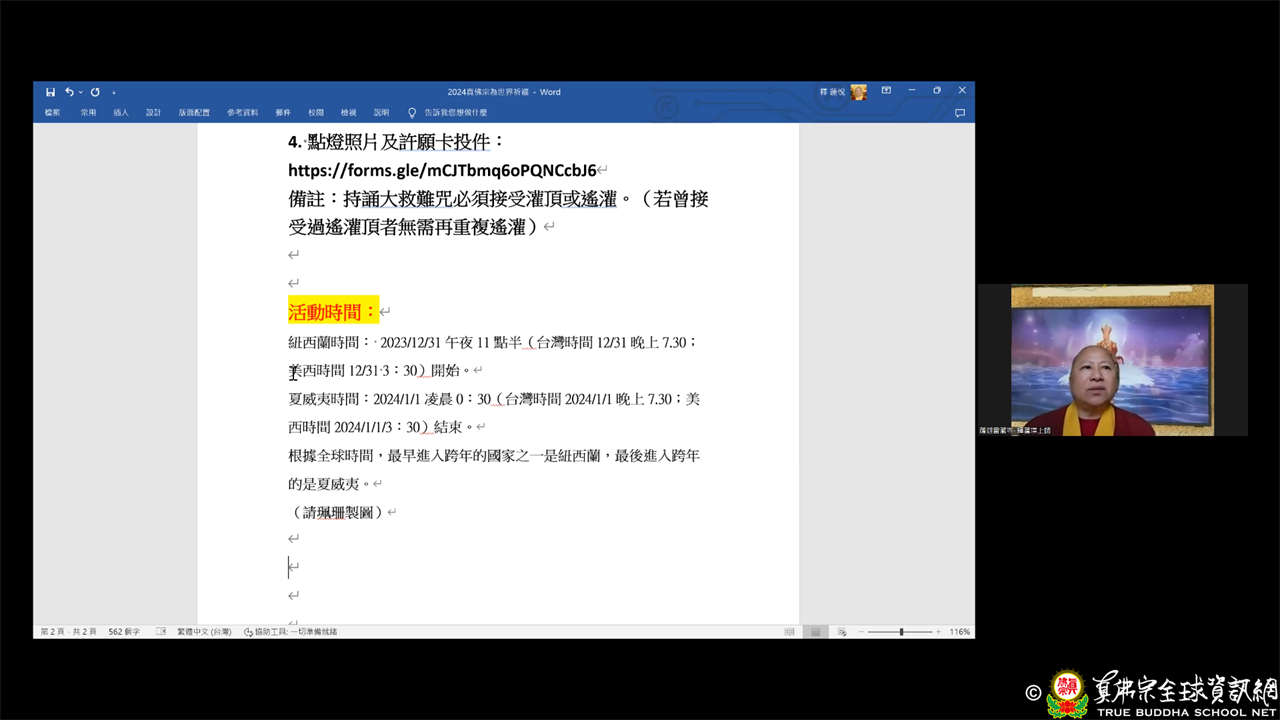Click the comments icon at ribbon right
Viewport: 1280px width, 720px height.
pyautogui.click(x=960, y=113)
